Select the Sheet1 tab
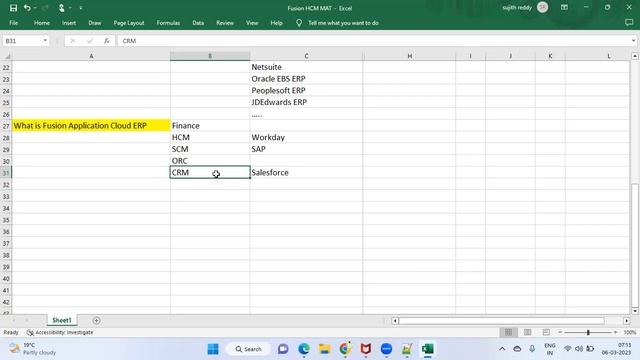640x360 pixels. [x=62, y=320]
